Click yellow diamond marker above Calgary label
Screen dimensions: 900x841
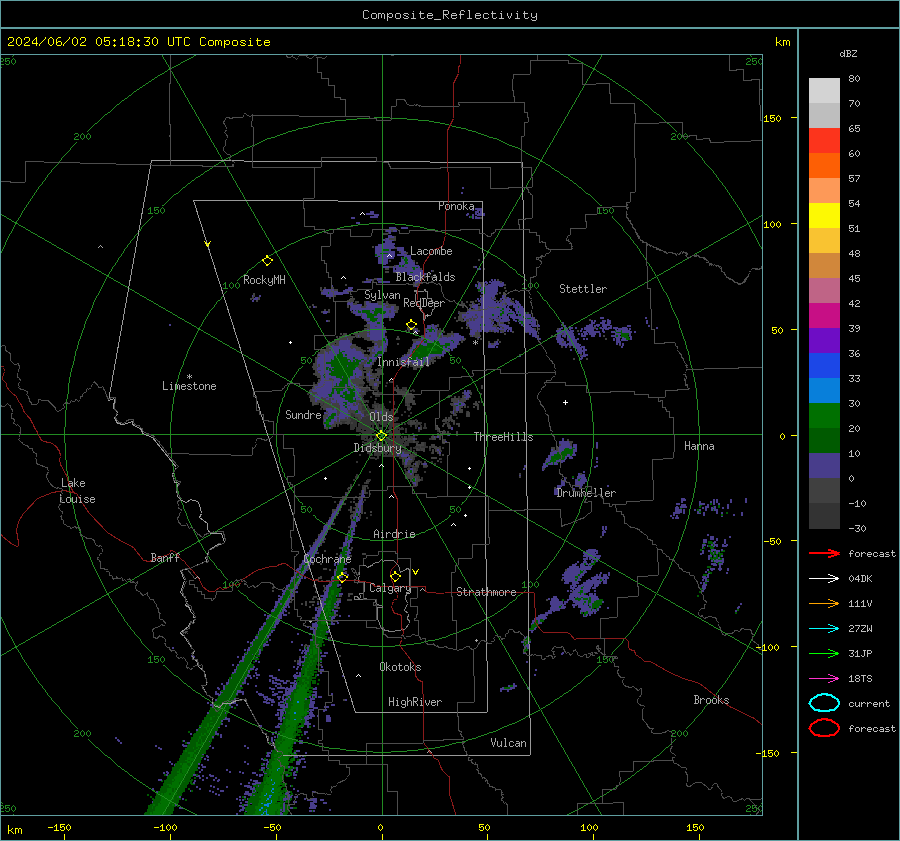click(x=395, y=576)
